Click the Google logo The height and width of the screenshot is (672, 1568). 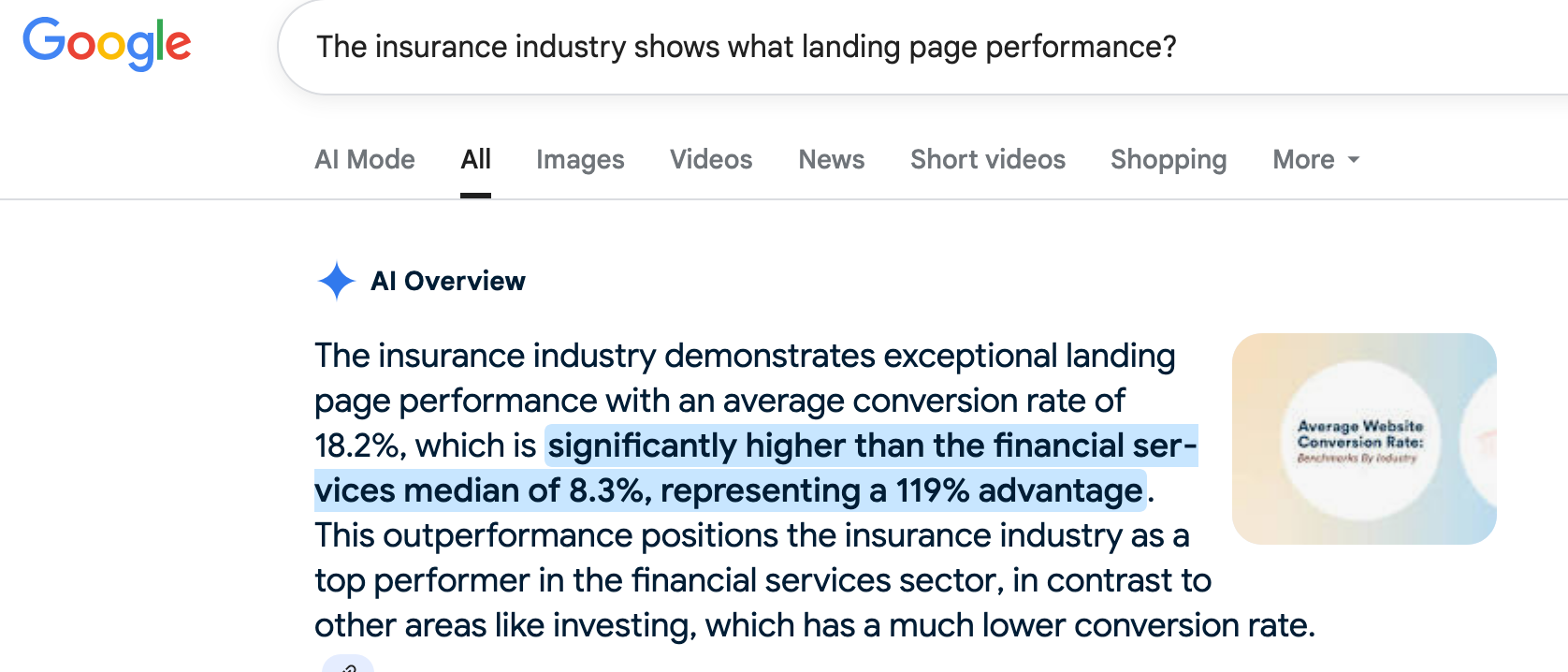click(x=107, y=43)
